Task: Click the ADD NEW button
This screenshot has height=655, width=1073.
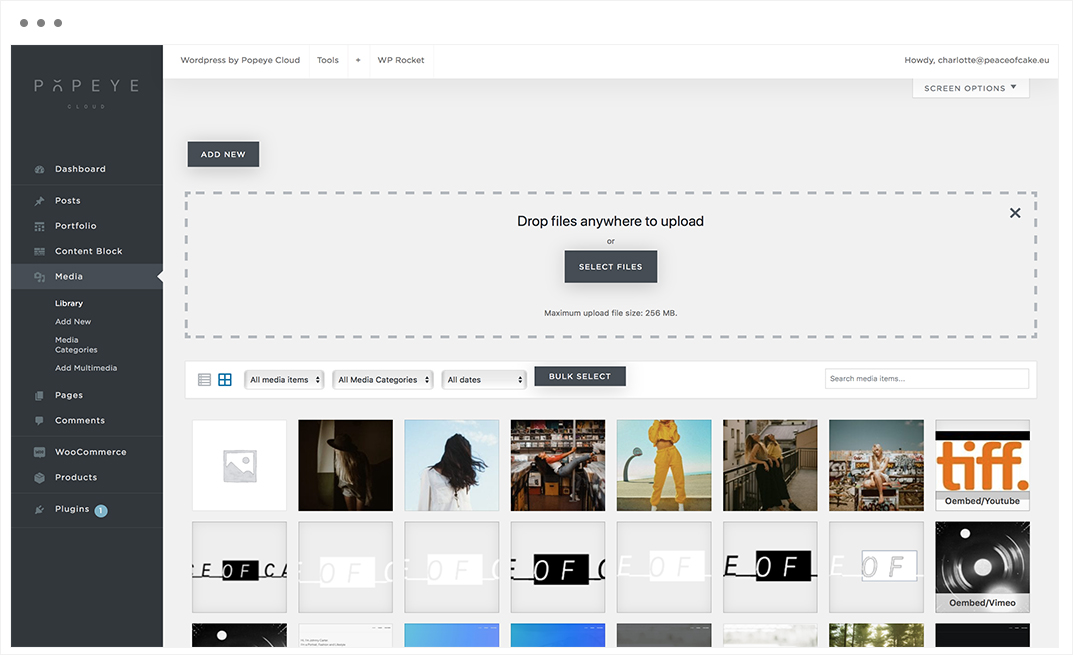Action: tap(223, 155)
